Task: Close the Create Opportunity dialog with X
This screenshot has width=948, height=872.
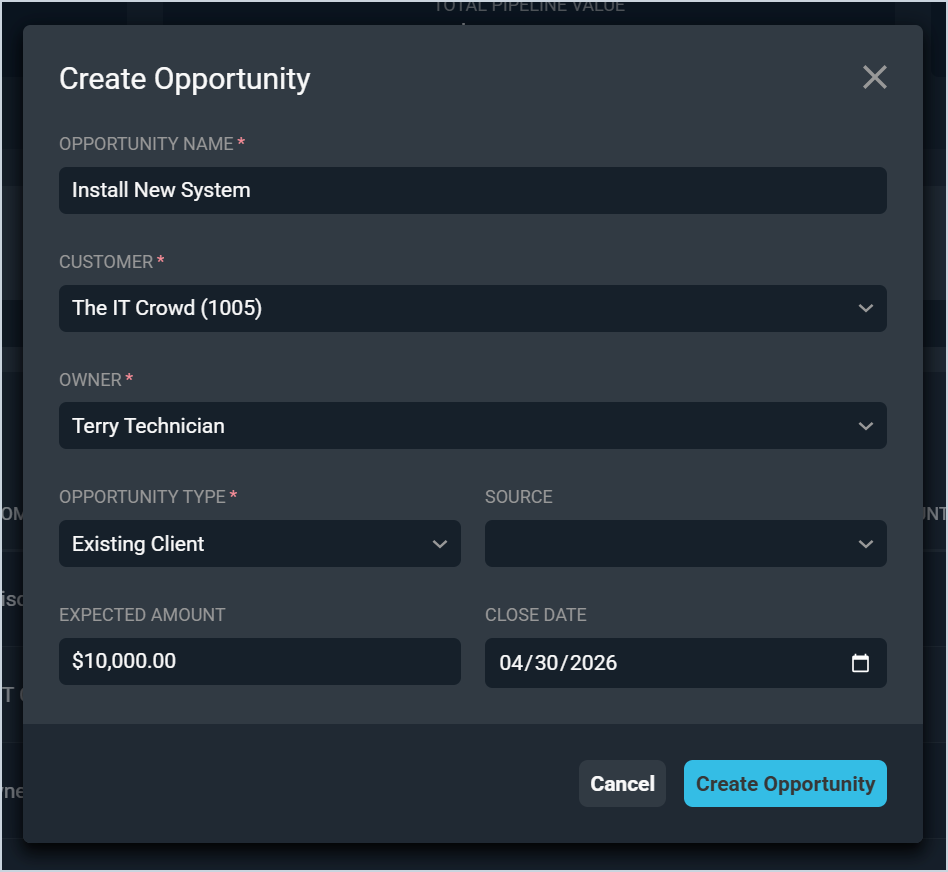Action: [x=875, y=78]
